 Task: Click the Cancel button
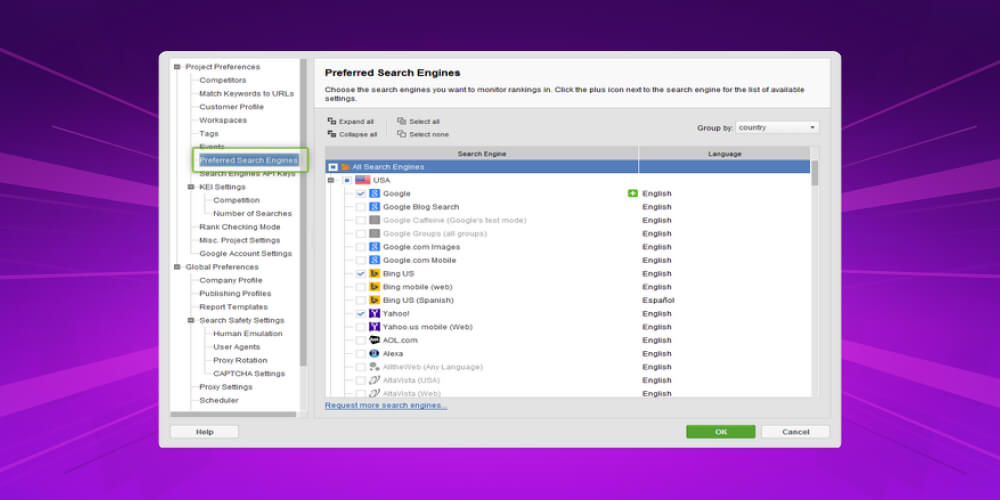tap(795, 432)
